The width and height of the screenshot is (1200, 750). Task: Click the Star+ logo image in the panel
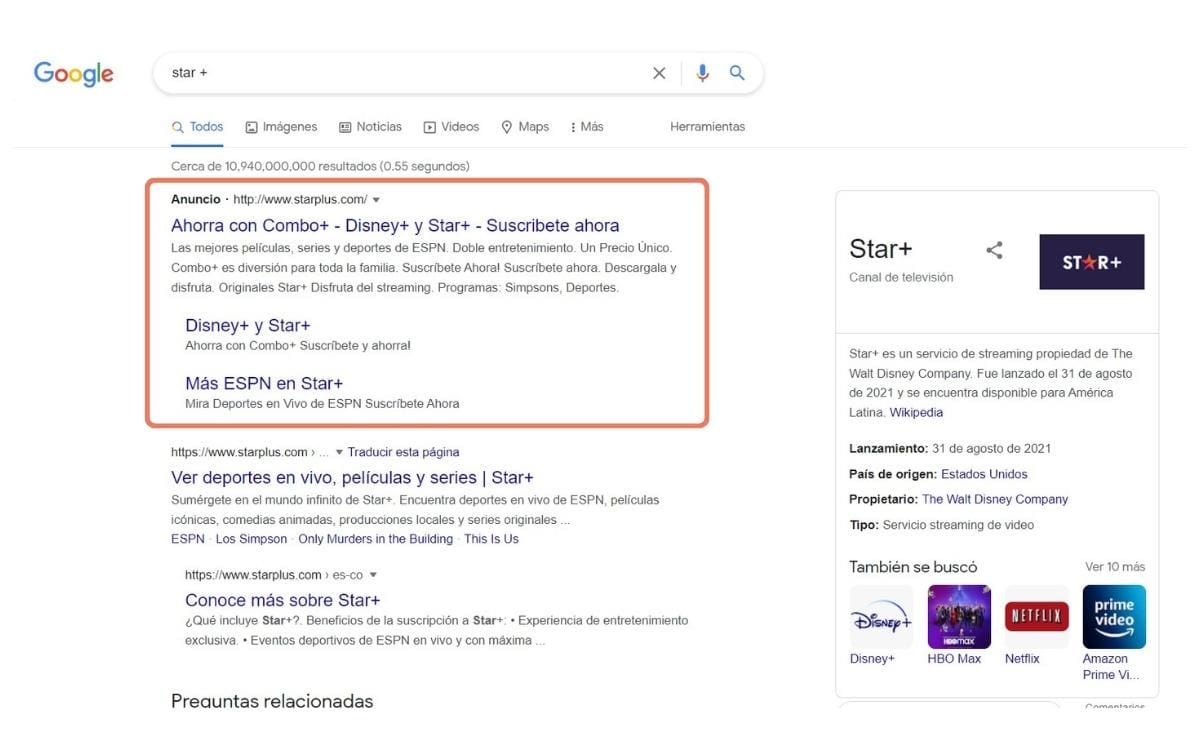pos(1091,261)
